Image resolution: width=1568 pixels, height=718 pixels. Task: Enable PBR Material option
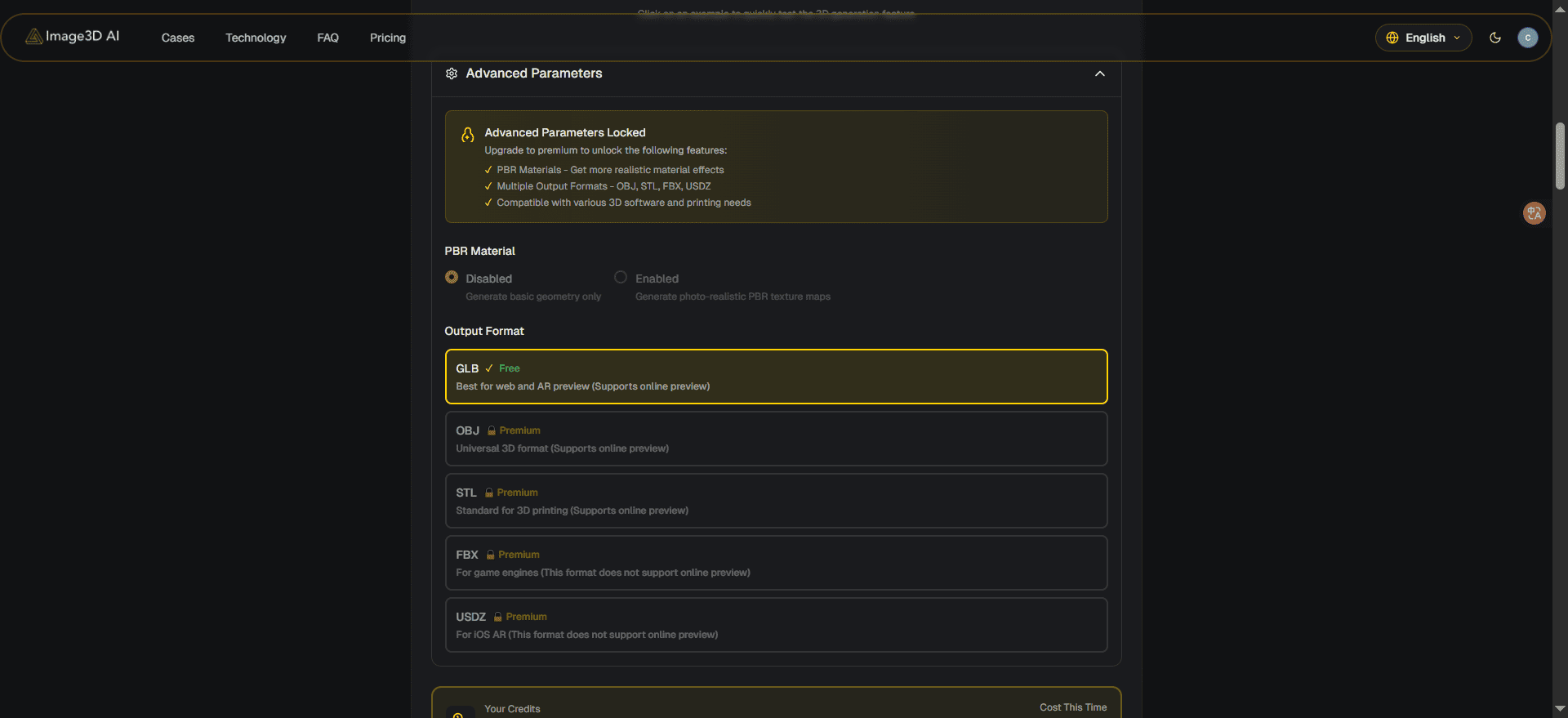(620, 277)
